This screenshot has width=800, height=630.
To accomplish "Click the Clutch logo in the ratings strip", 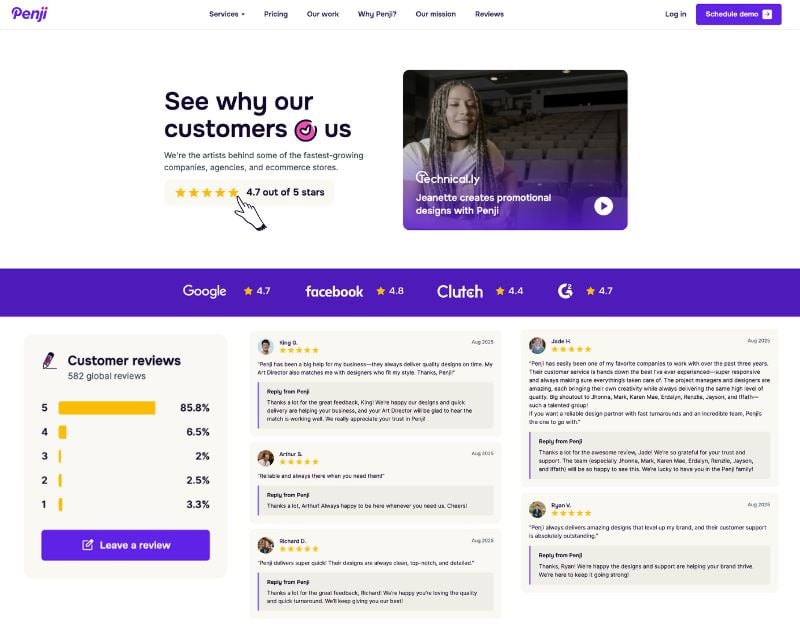I will click(459, 292).
